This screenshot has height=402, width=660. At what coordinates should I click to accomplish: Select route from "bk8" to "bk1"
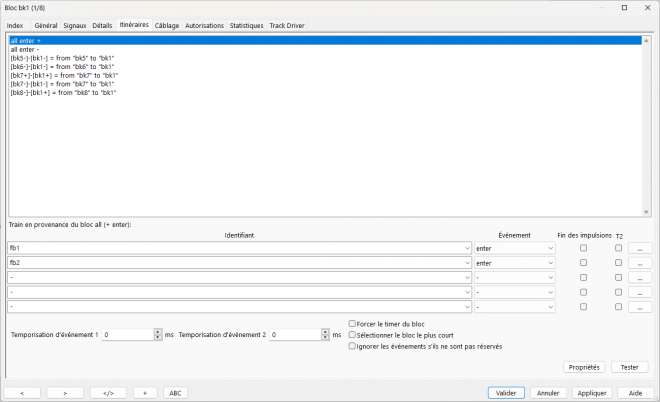325,93
